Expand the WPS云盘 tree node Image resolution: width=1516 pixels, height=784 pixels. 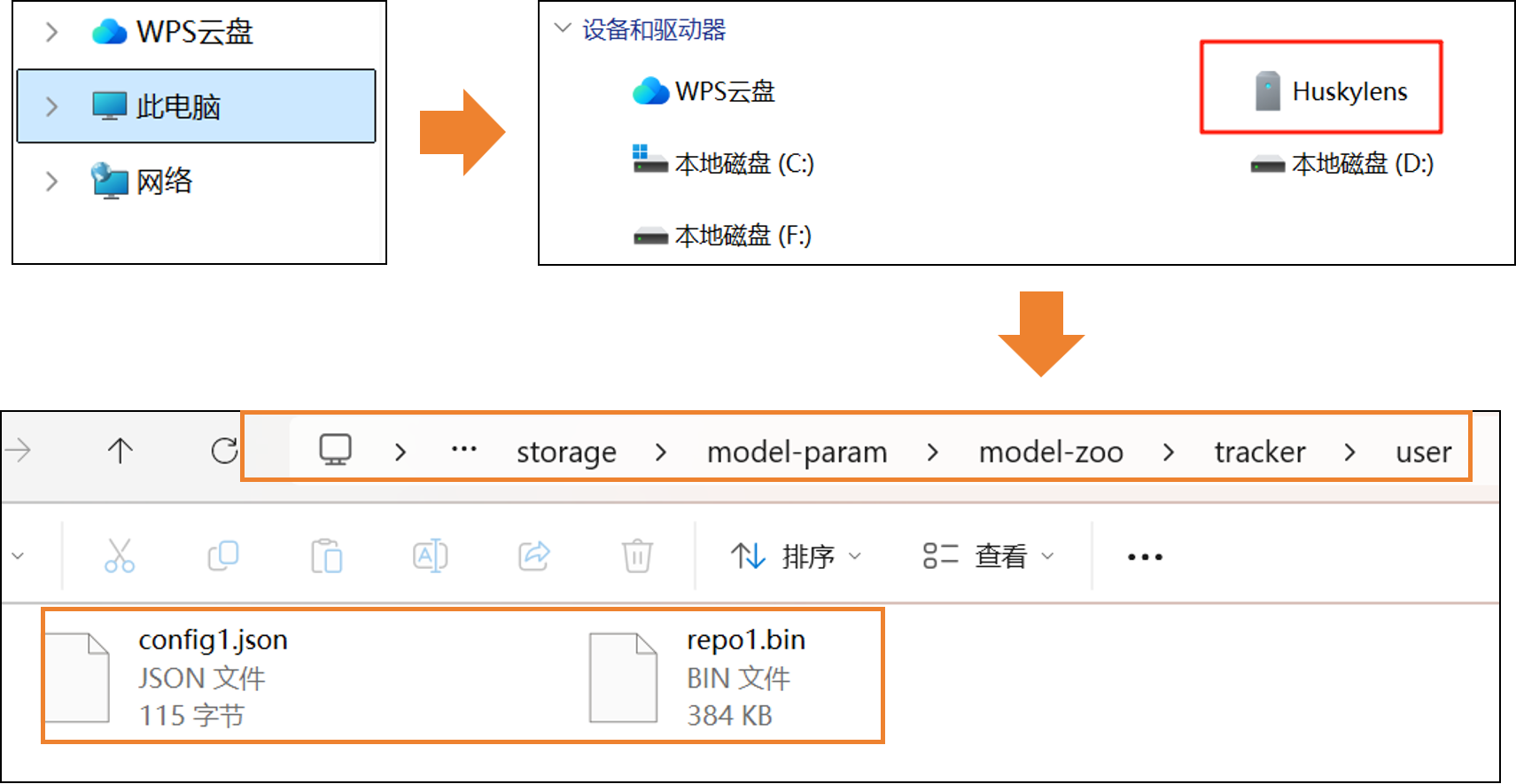tap(51, 33)
